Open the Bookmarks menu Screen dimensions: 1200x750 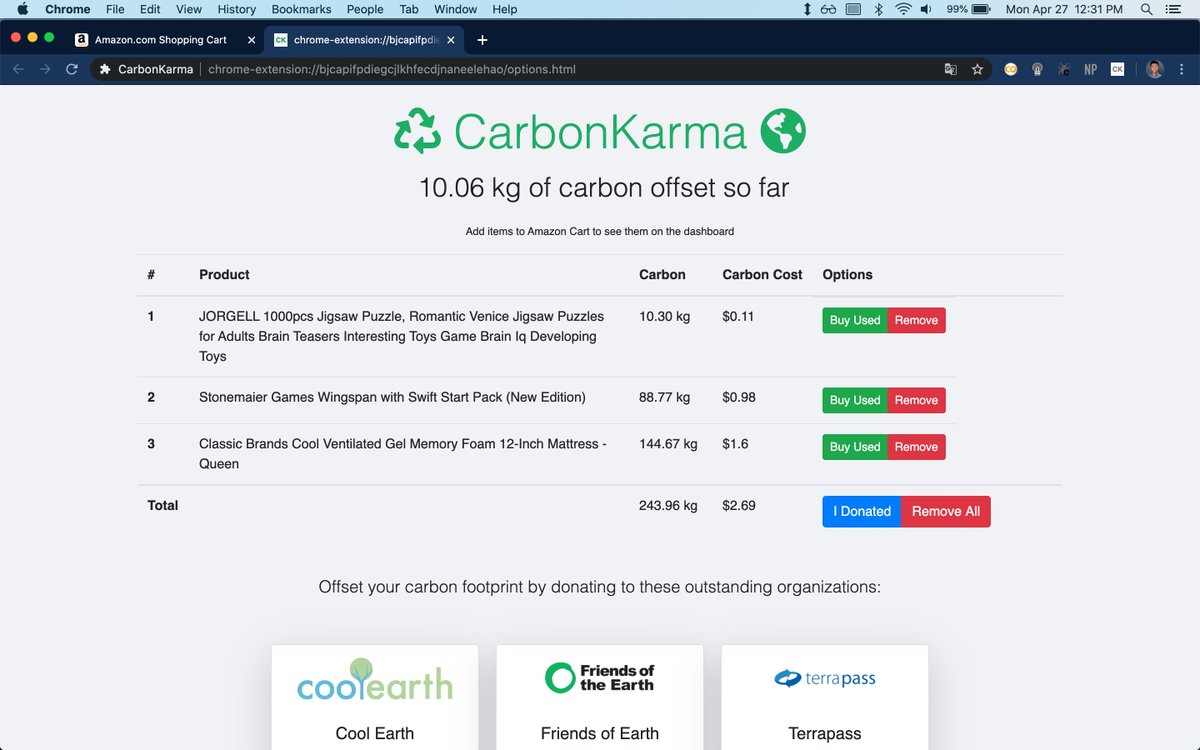pos(301,9)
